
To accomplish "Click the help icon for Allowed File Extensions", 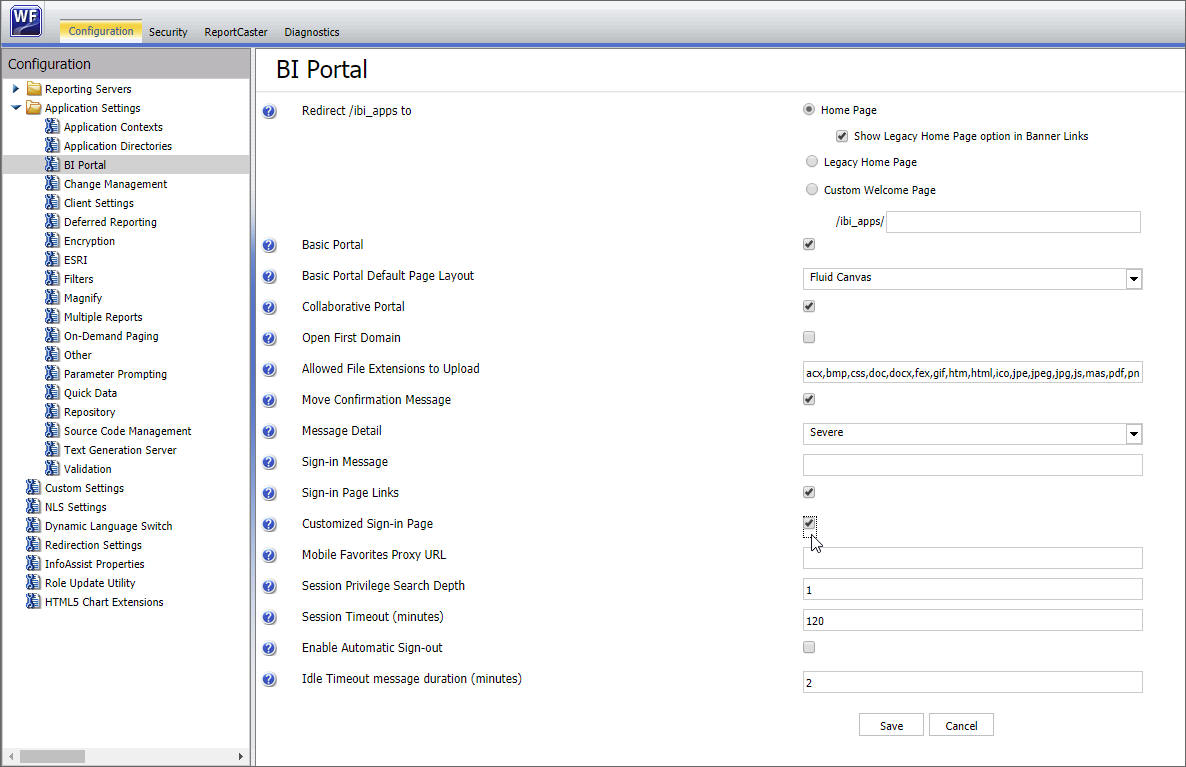I will 269,369.
